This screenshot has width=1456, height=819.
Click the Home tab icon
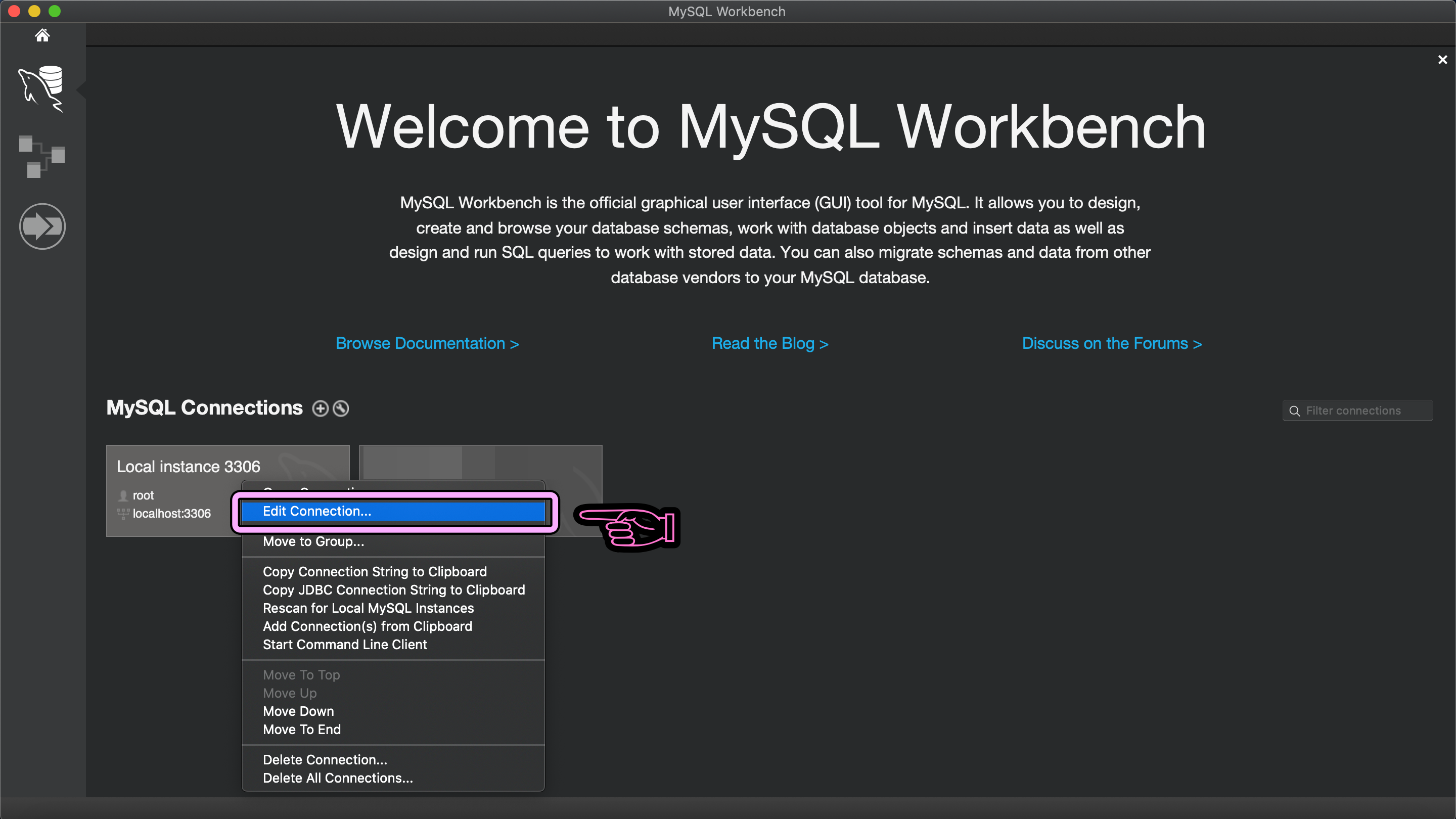pyautogui.click(x=42, y=35)
